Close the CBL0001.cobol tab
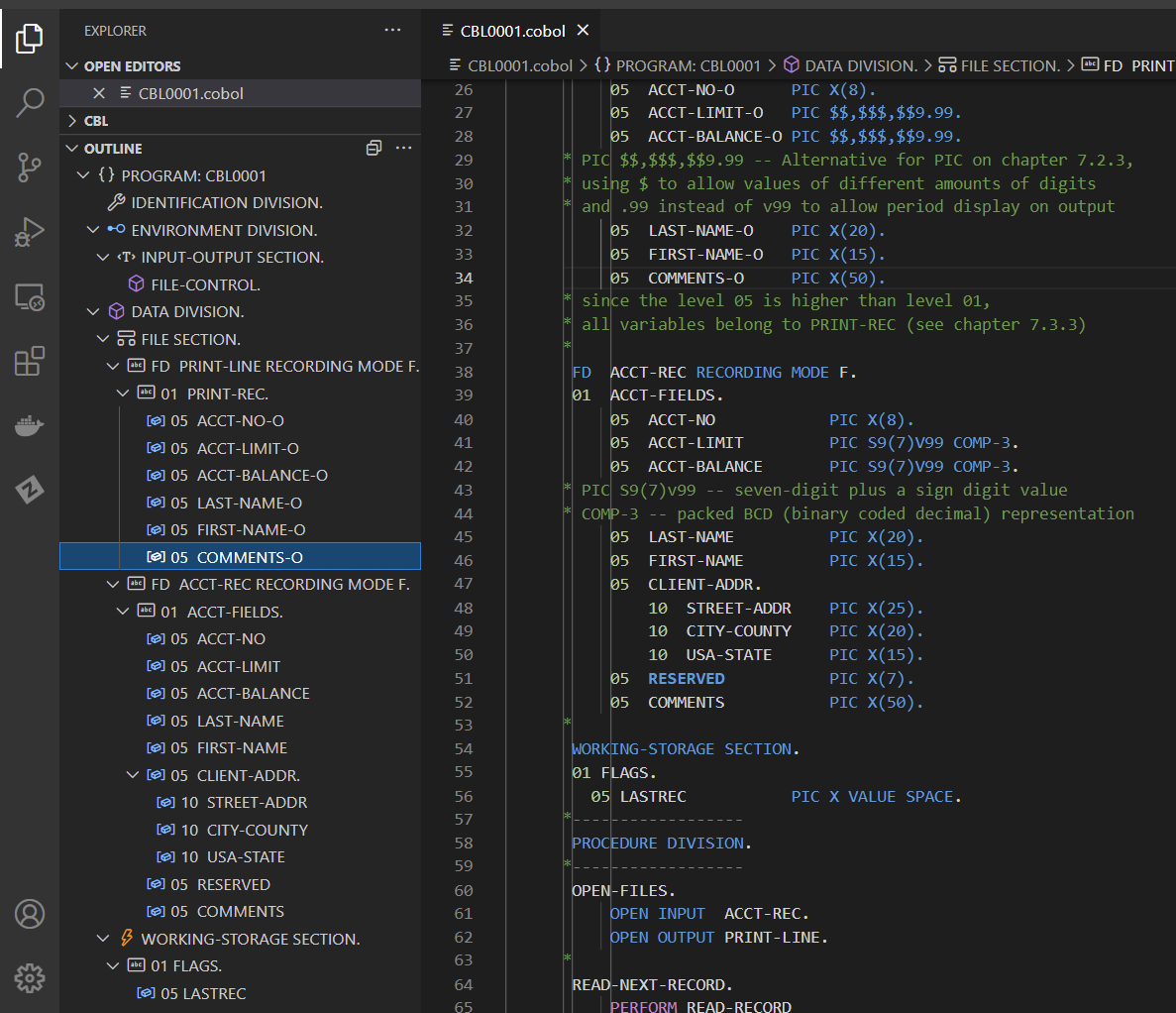 pos(583,31)
